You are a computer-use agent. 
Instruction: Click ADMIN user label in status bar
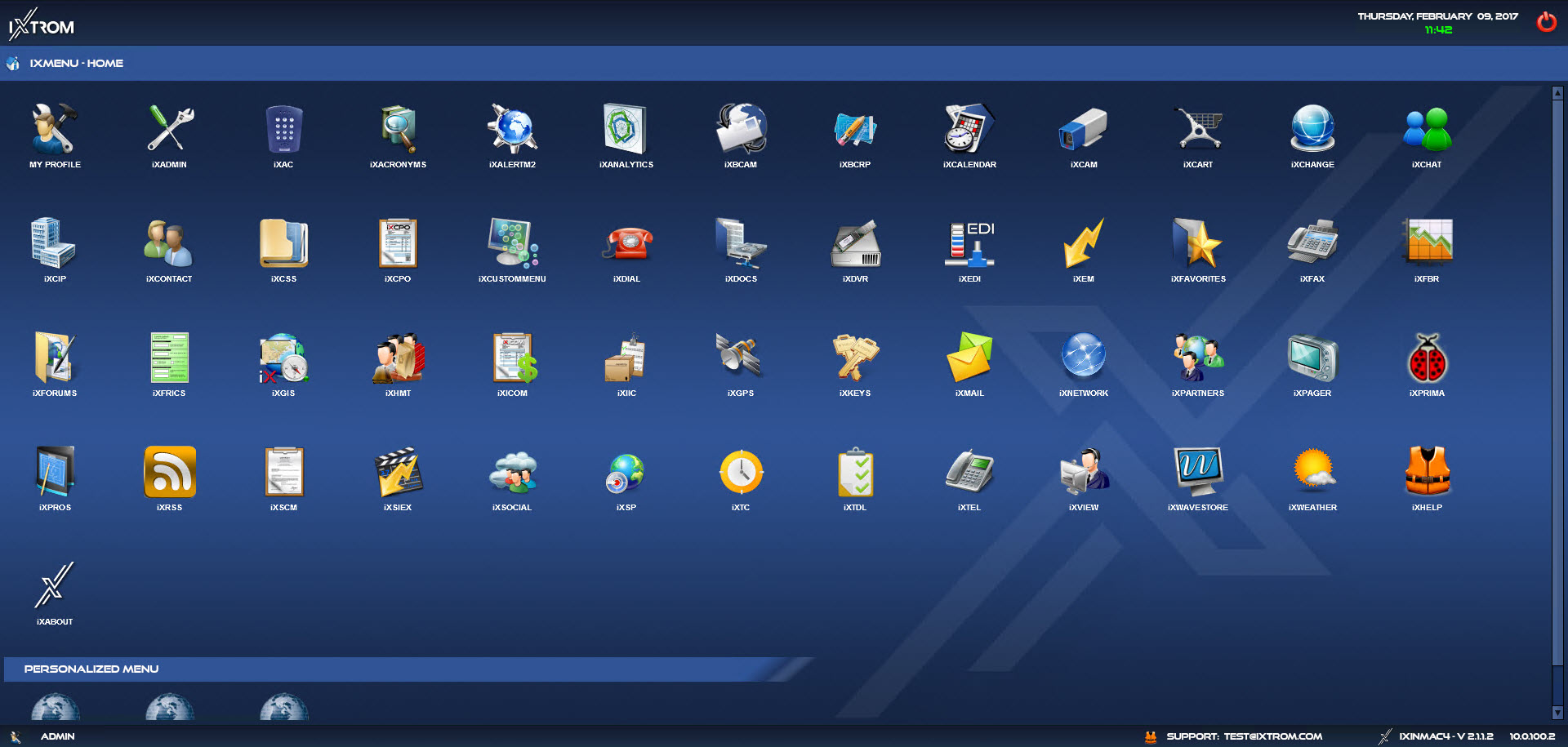point(57,736)
